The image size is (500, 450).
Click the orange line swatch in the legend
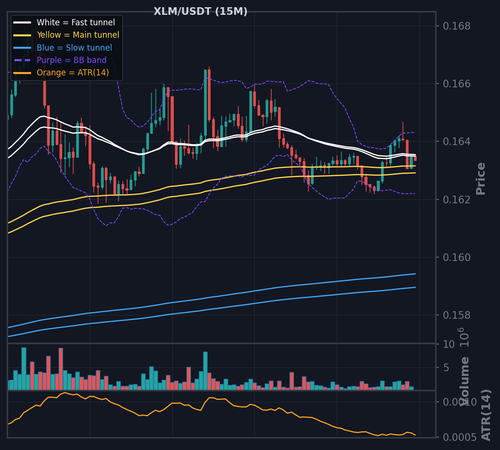coord(22,73)
